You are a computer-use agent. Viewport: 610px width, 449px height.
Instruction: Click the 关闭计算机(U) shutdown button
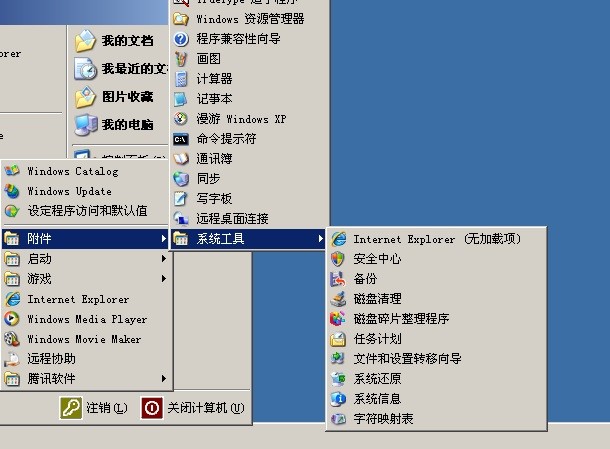coord(193,408)
